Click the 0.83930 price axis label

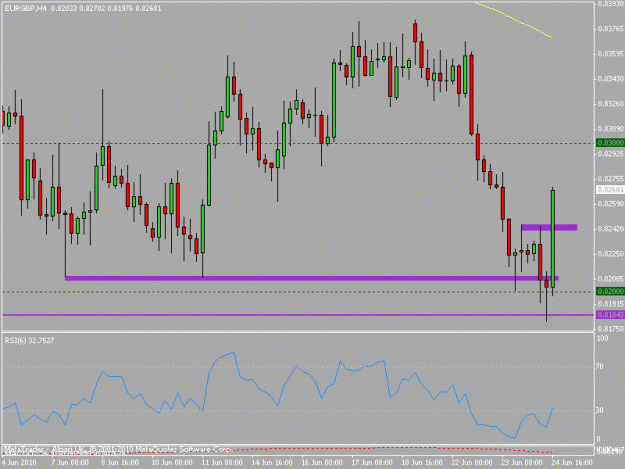[611, 4]
